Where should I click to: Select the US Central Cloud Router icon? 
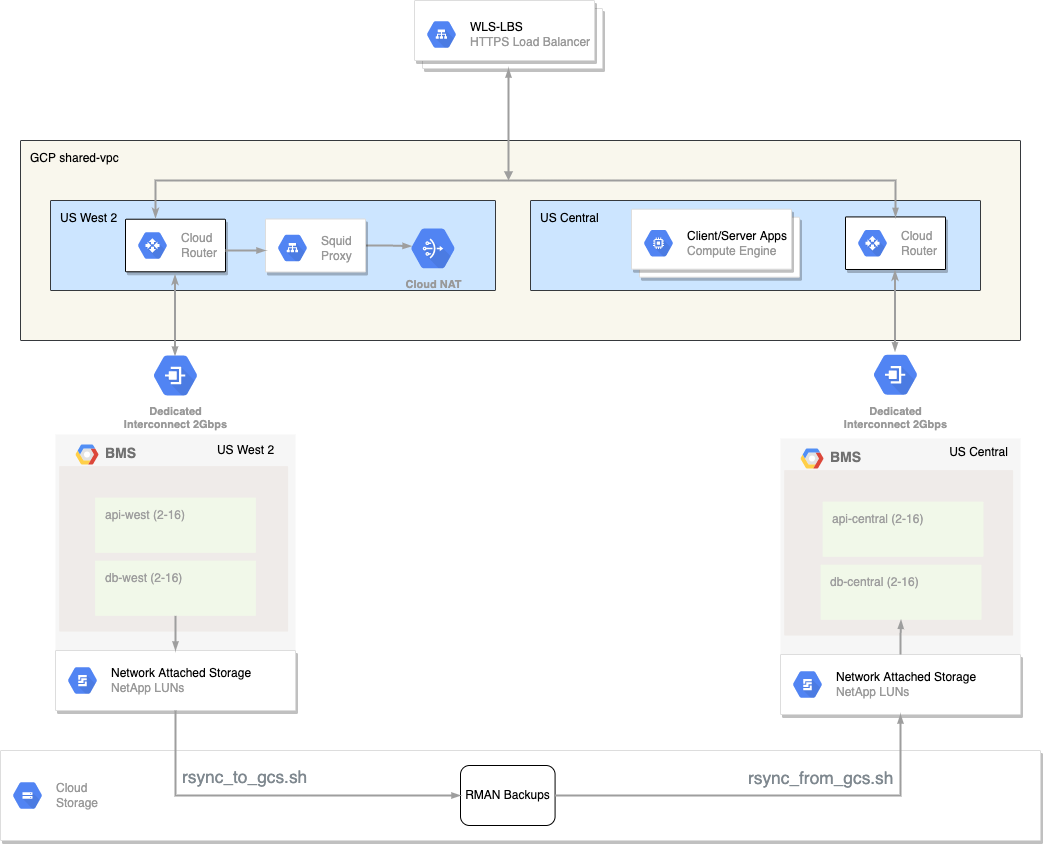pyautogui.click(x=872, y=243)
